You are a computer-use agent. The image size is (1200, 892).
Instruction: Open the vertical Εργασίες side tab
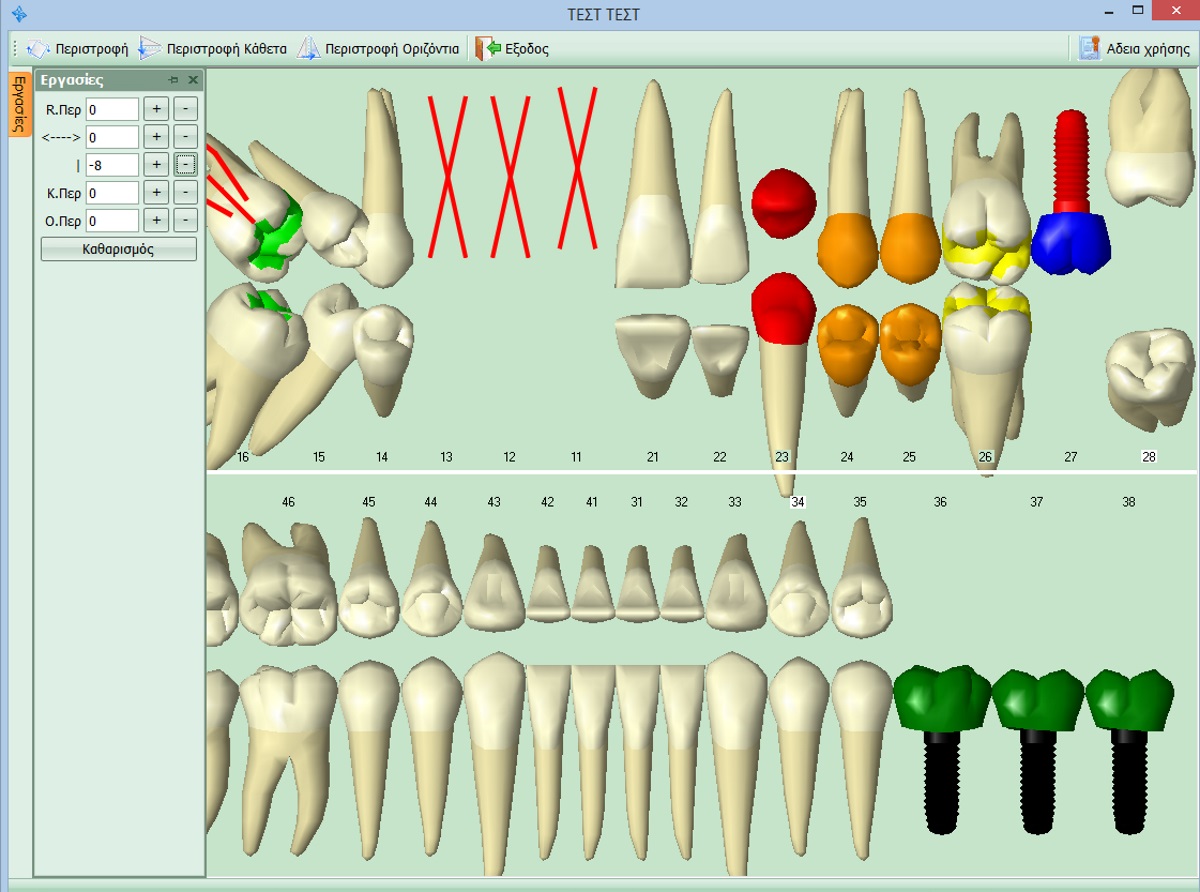tap(17, 103)
